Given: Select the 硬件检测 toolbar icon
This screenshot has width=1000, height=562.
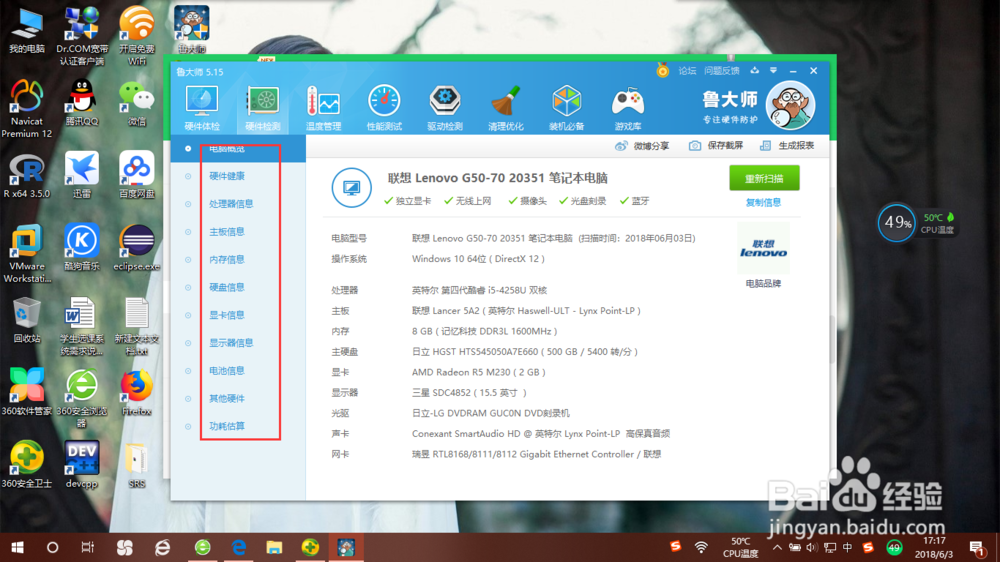Looking at the screenshot, I should (x=263, y=108).
